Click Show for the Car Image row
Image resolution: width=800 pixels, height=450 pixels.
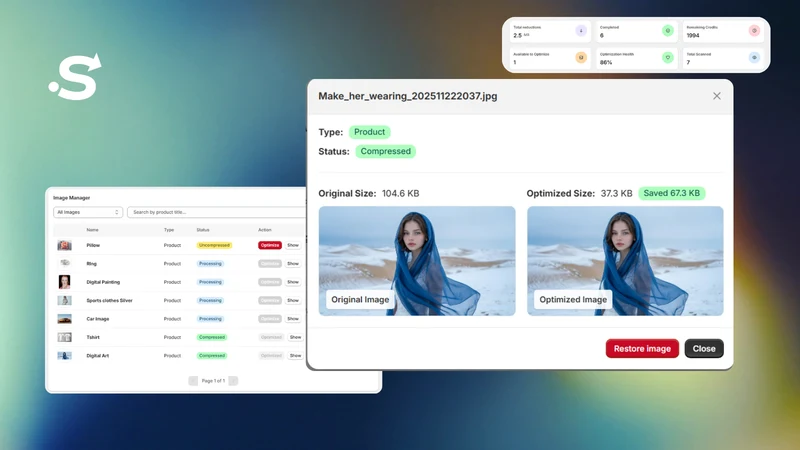click(293, 318)
